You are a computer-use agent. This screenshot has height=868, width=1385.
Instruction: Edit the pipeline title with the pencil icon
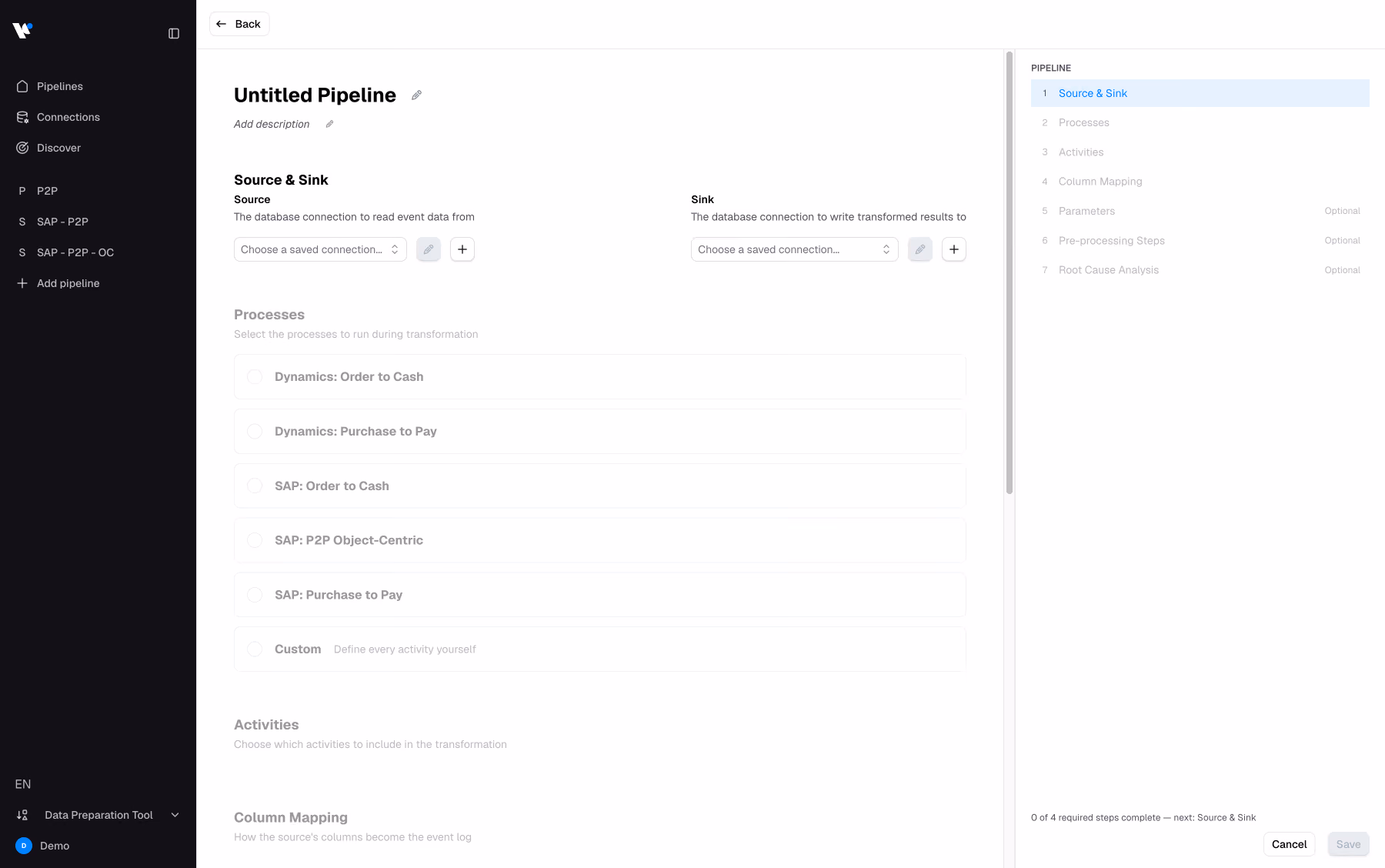pos(416,95)
